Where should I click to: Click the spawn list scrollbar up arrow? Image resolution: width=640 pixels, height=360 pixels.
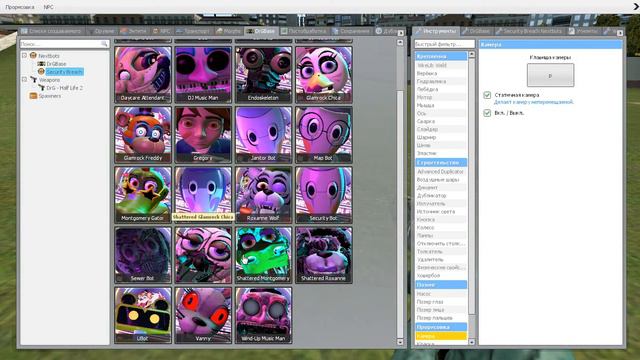tap(400, 42)
